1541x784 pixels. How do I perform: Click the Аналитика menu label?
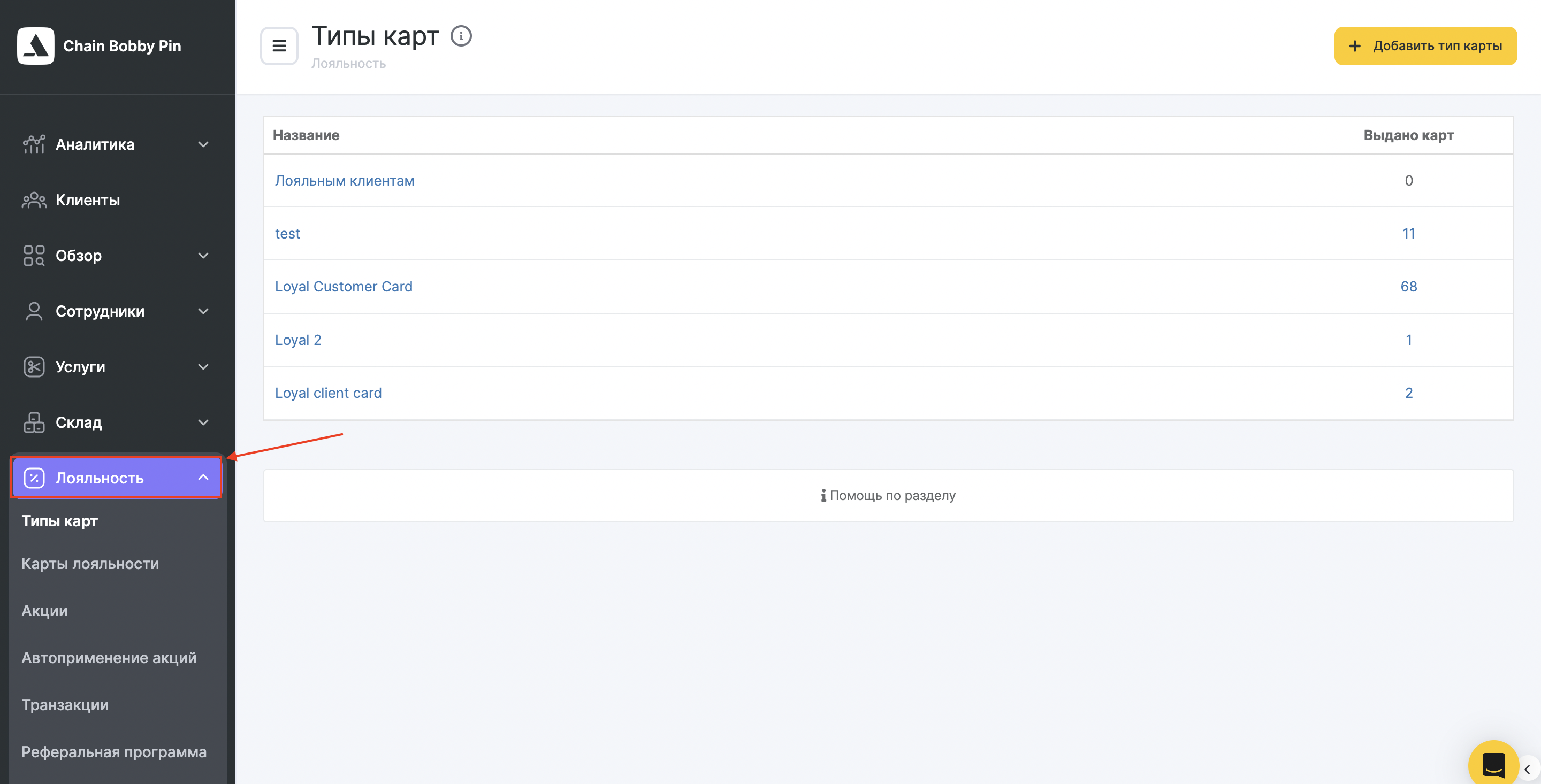tap(95, 144)
